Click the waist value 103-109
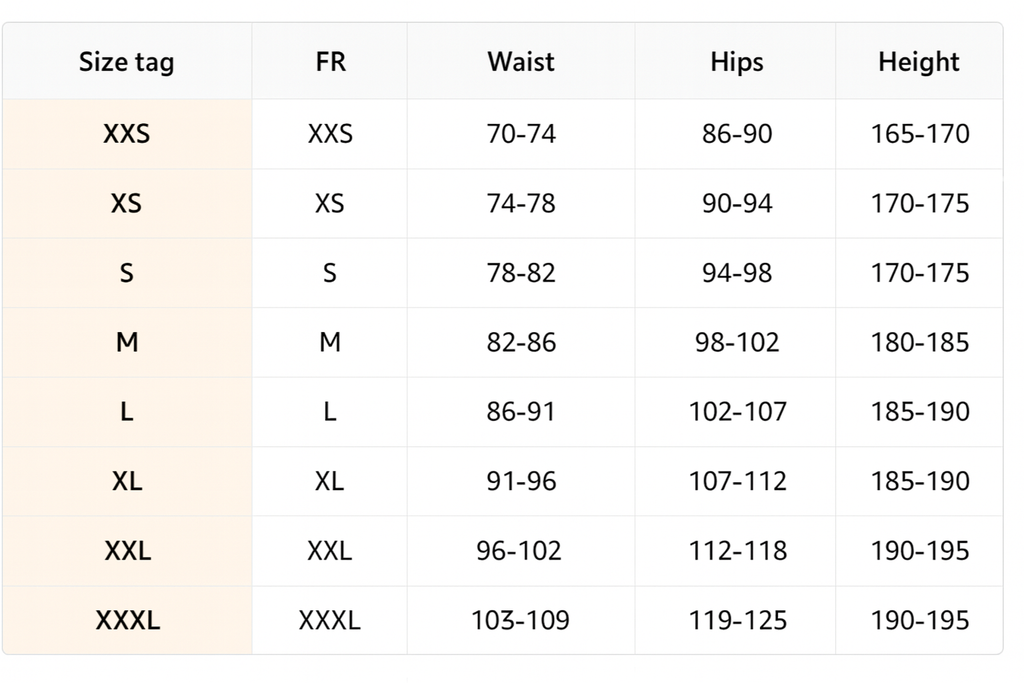Screen dimensions: 1024x683 521,621
